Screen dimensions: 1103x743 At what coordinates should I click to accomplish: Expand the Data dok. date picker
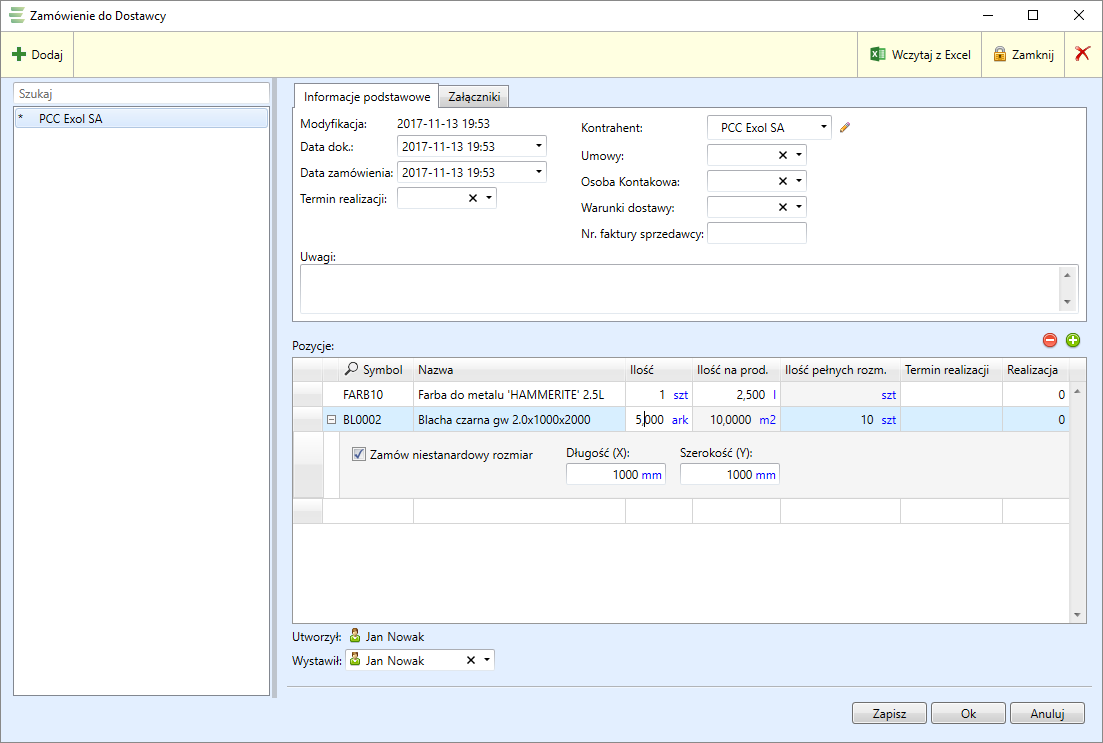pos(539,146)
